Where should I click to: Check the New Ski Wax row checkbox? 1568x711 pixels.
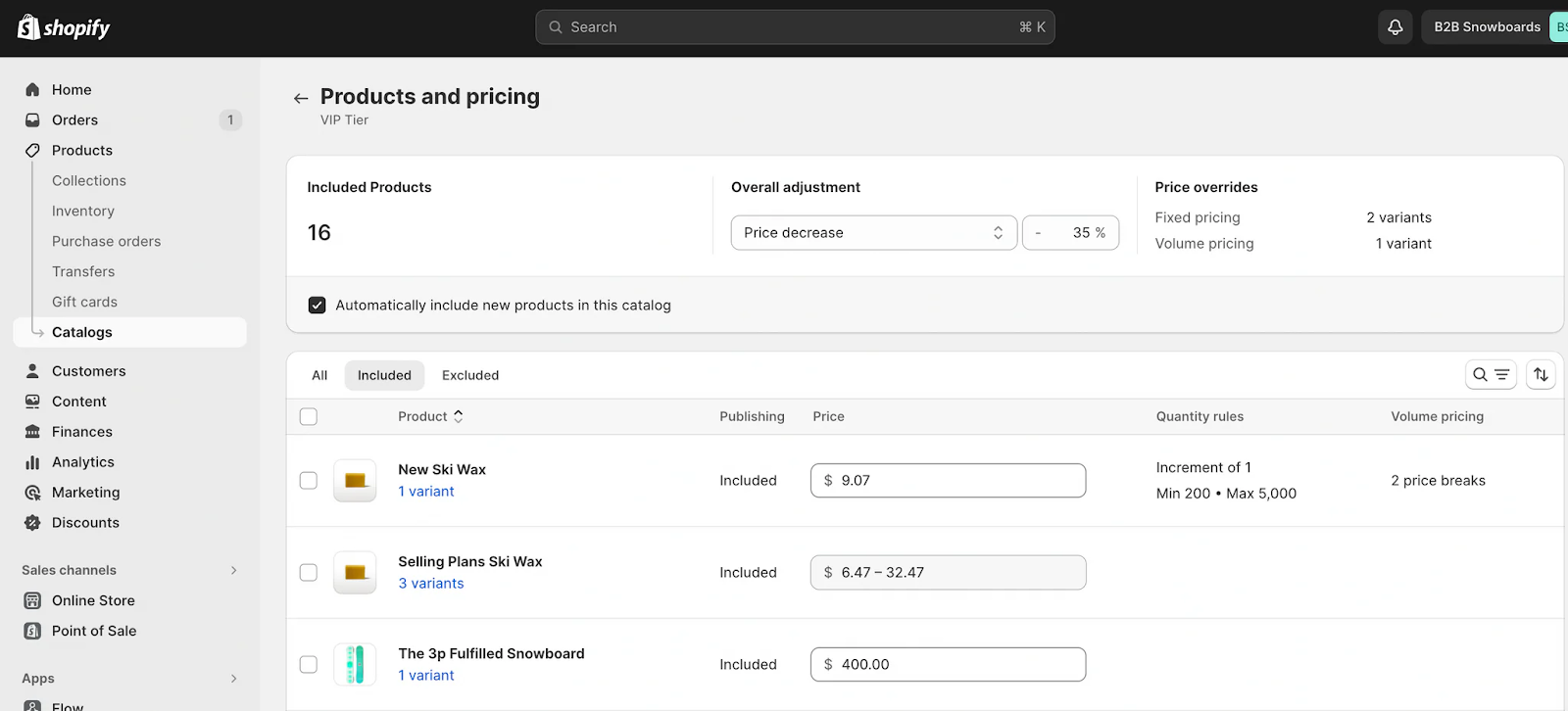pos(309,481)
